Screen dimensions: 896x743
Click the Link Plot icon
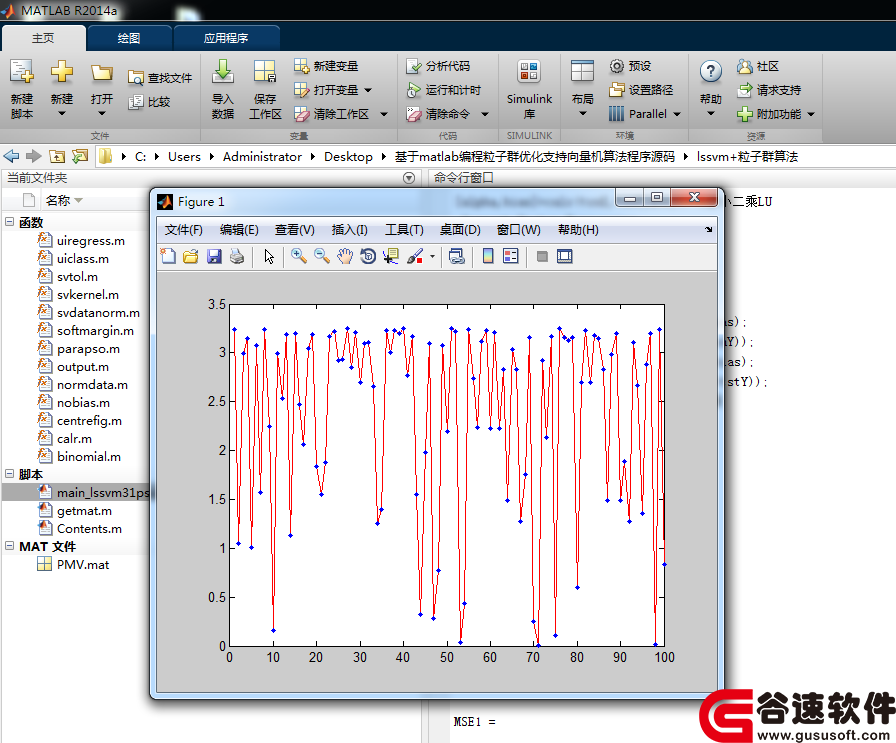click(x=457, y=256)
